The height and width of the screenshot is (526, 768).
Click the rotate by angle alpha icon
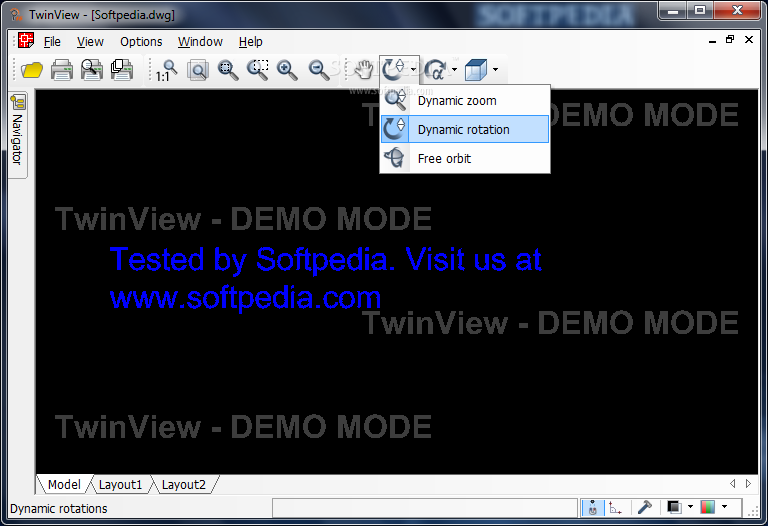click(x=435, y=70)
